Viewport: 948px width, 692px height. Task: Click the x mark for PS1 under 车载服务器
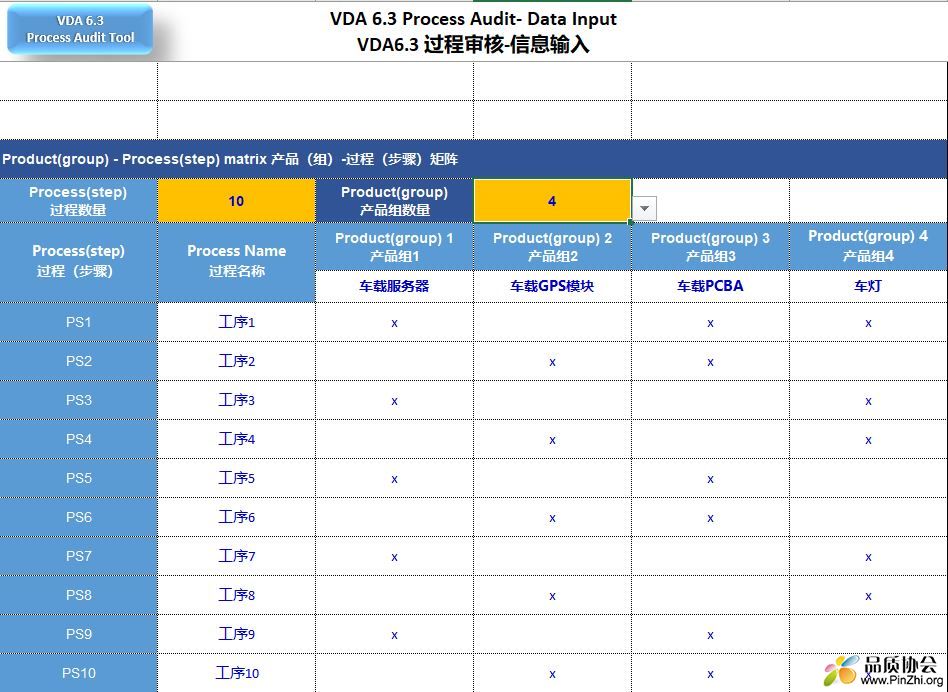click(394, 323)
